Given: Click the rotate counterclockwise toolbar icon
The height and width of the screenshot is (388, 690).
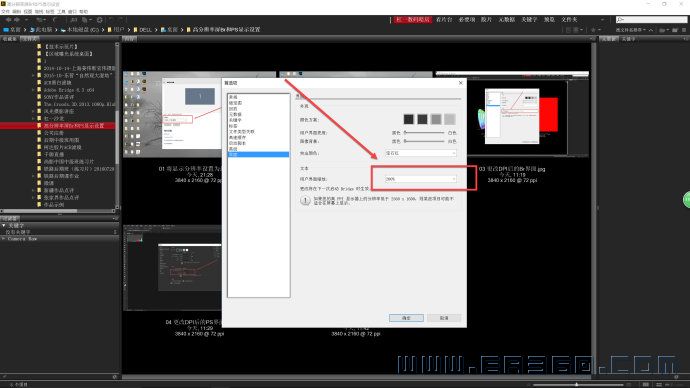Looking at the screenshot, I should click(x=110, y=19).
